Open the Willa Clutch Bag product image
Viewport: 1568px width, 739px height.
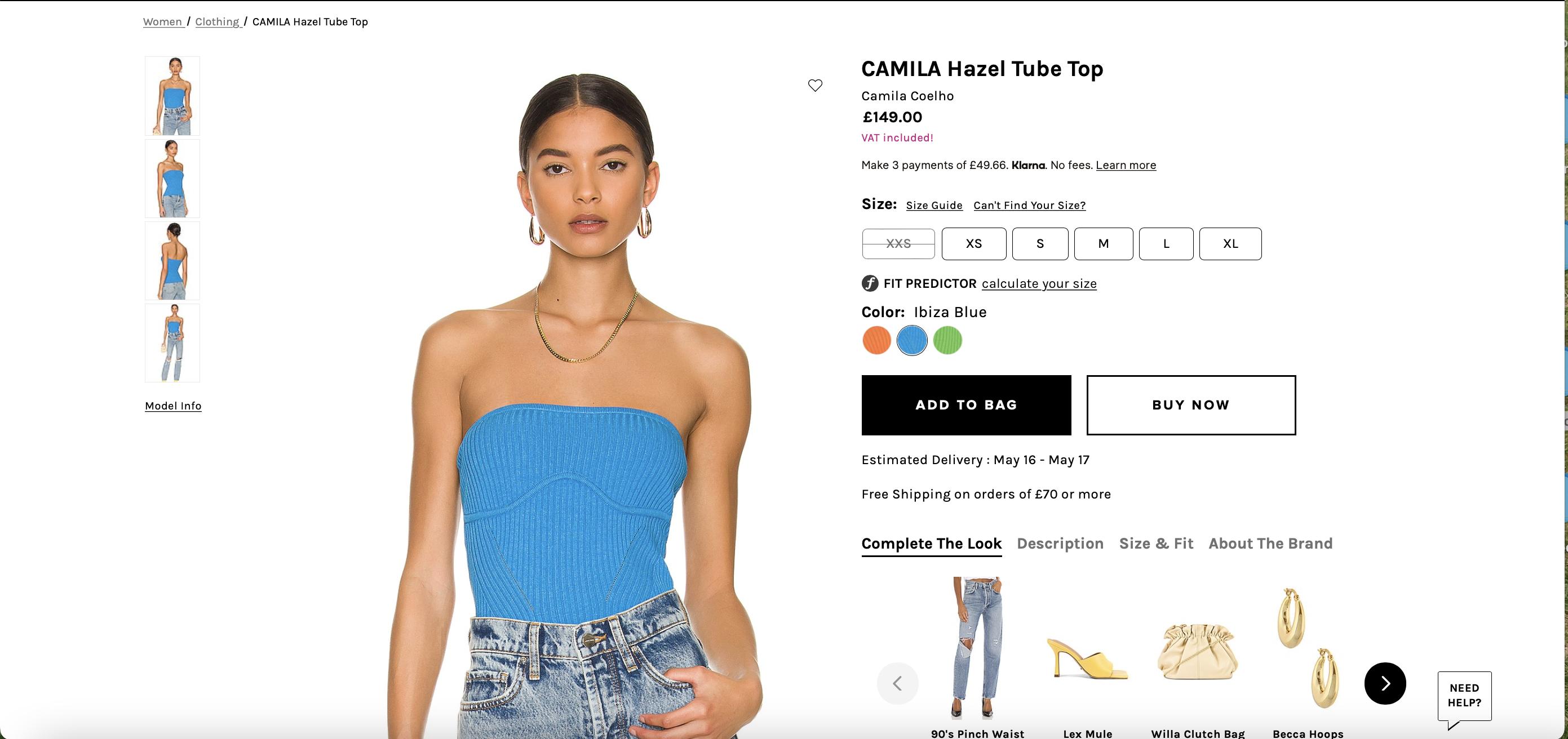coord(1197,651)
